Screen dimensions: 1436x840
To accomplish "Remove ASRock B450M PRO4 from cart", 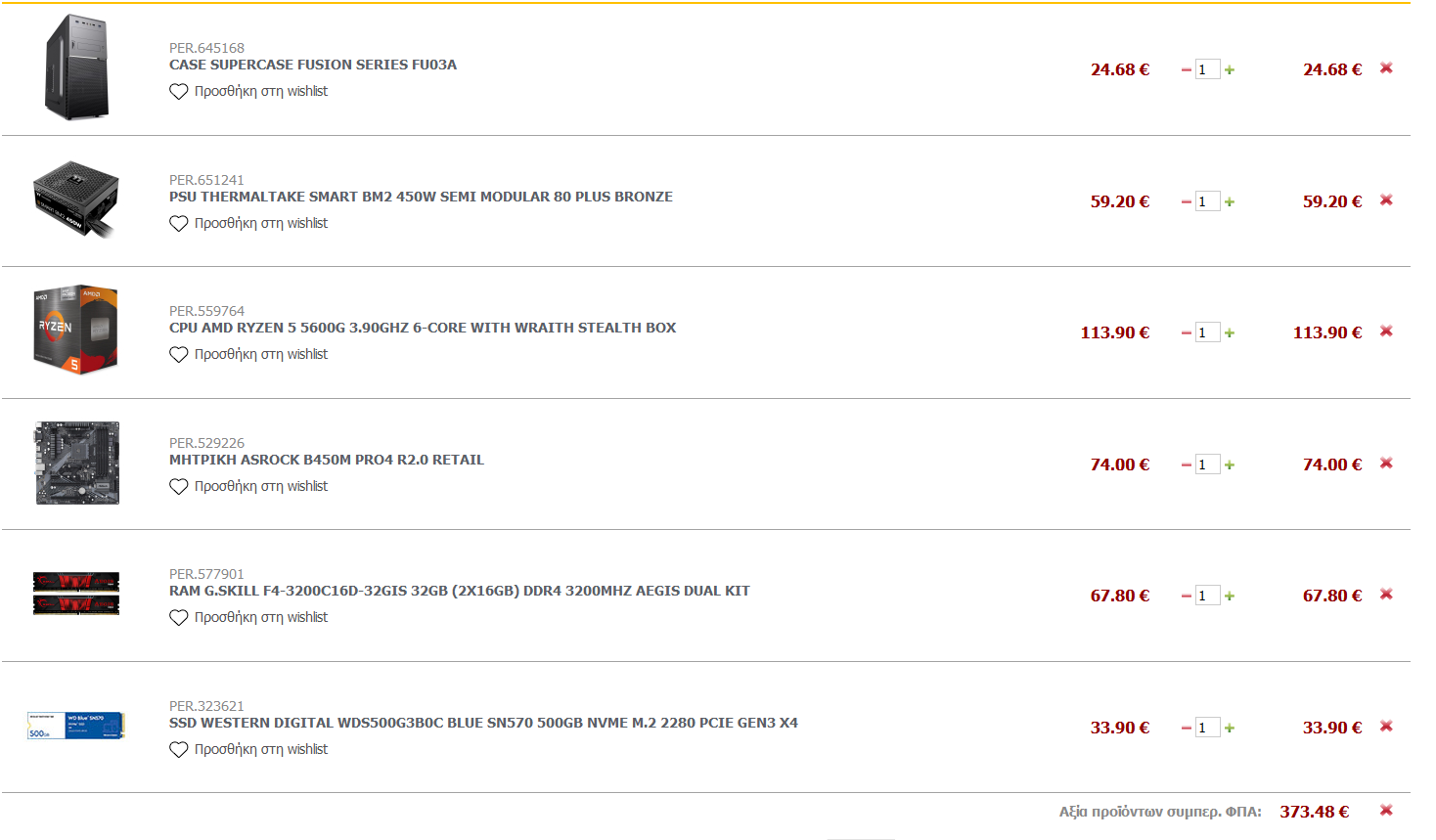I will pos(1386,464).
